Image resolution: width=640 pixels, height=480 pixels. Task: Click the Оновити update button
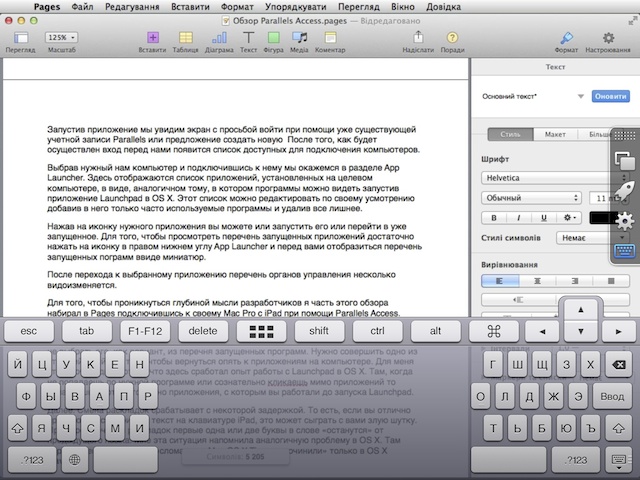point(611,96)
